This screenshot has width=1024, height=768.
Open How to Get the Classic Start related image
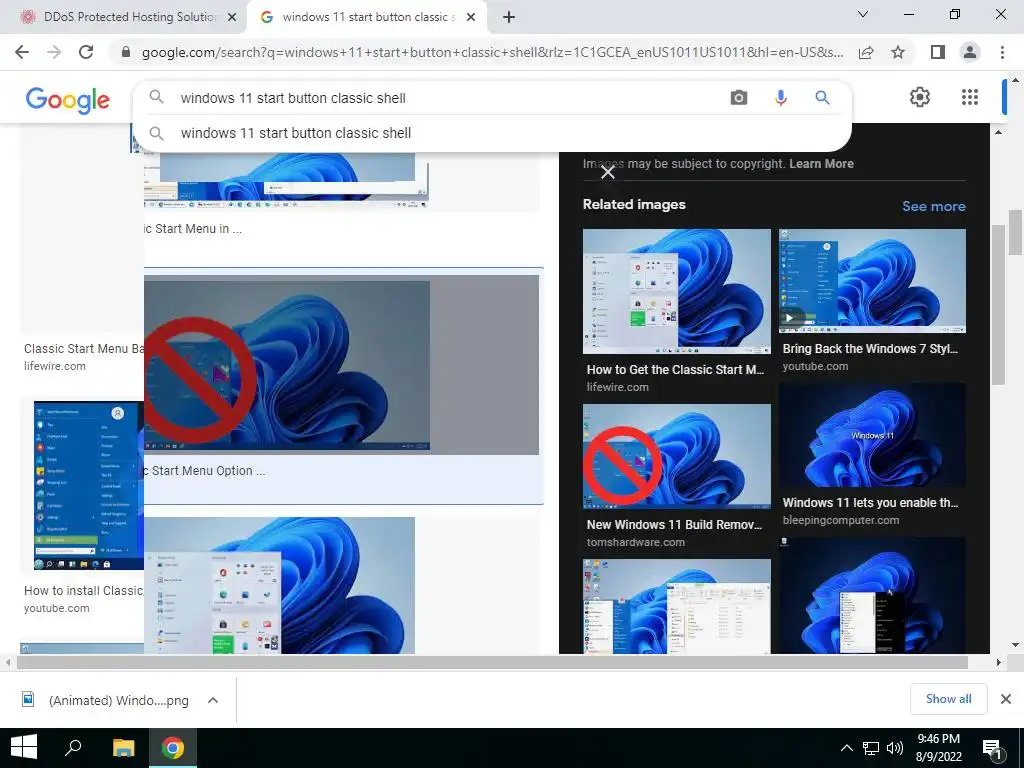pyautogui.click(x=677, y=291)
